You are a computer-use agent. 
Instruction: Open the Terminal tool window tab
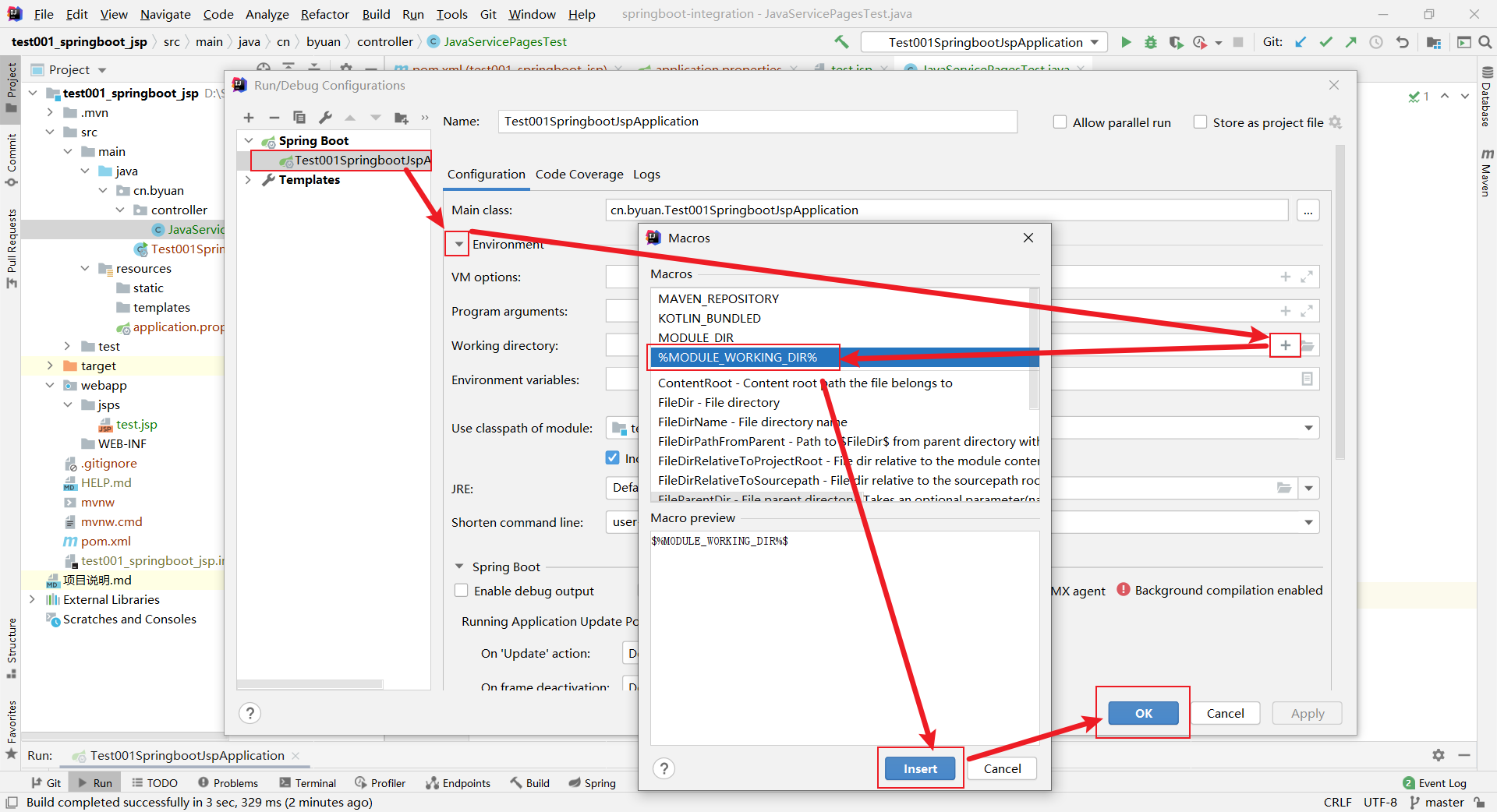[307, 783]
